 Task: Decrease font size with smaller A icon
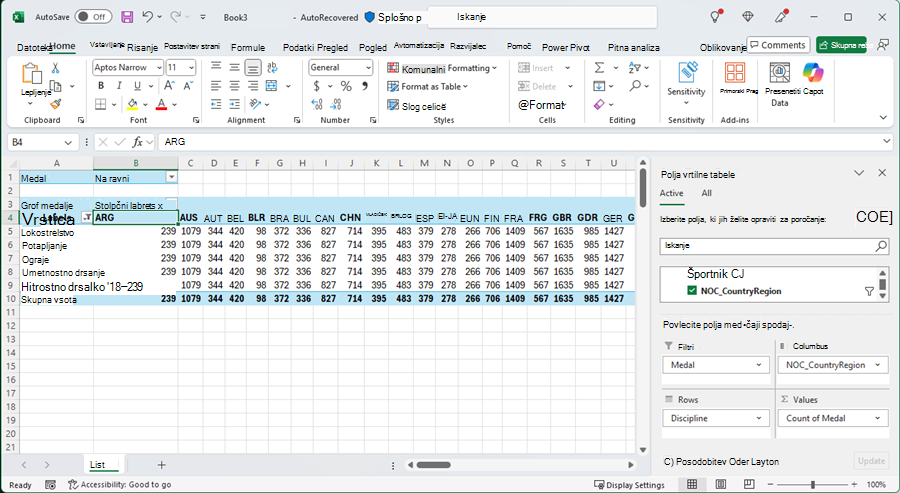(188, 86)
